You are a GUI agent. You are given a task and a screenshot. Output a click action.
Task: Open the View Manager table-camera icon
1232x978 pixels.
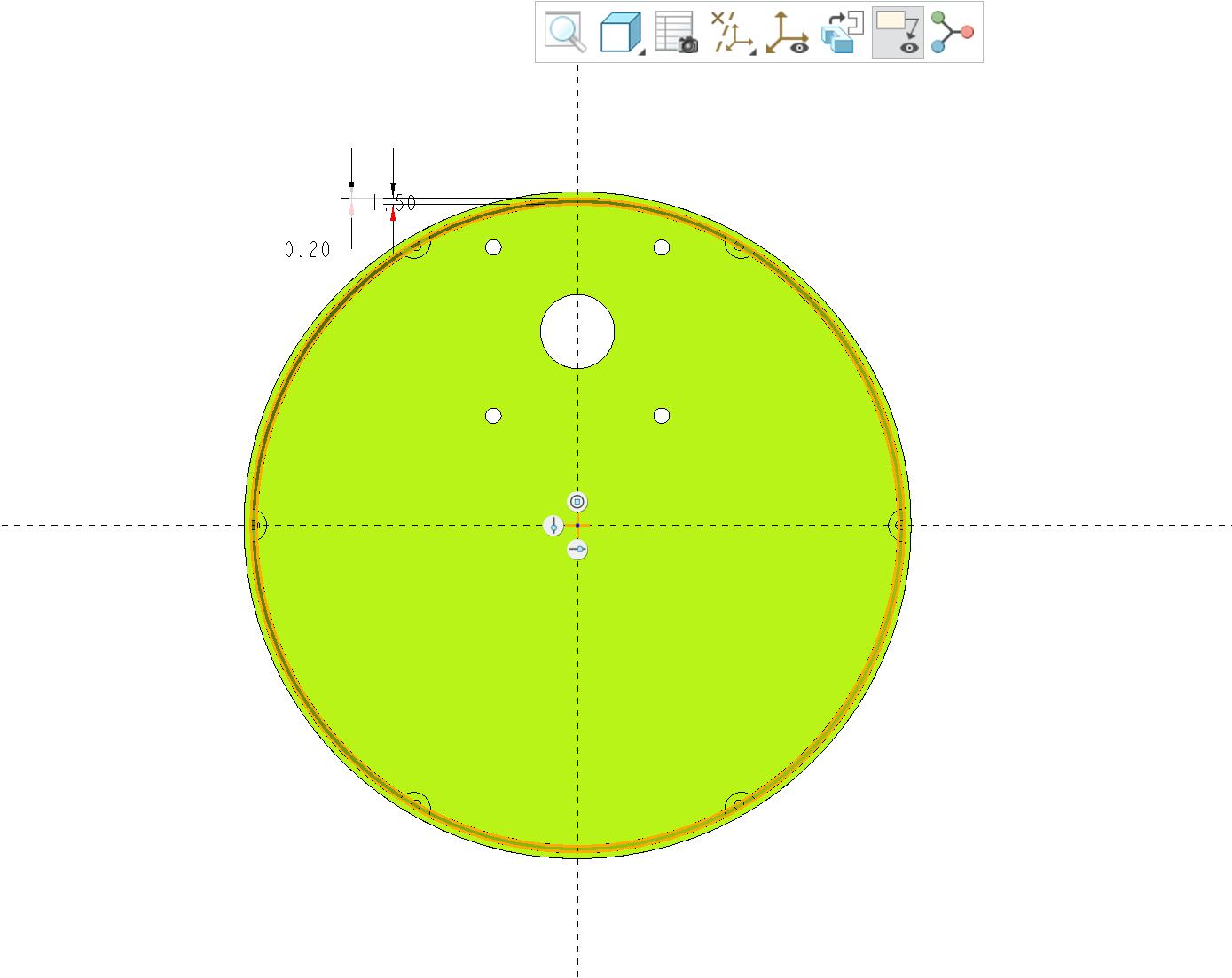point(676,32)
